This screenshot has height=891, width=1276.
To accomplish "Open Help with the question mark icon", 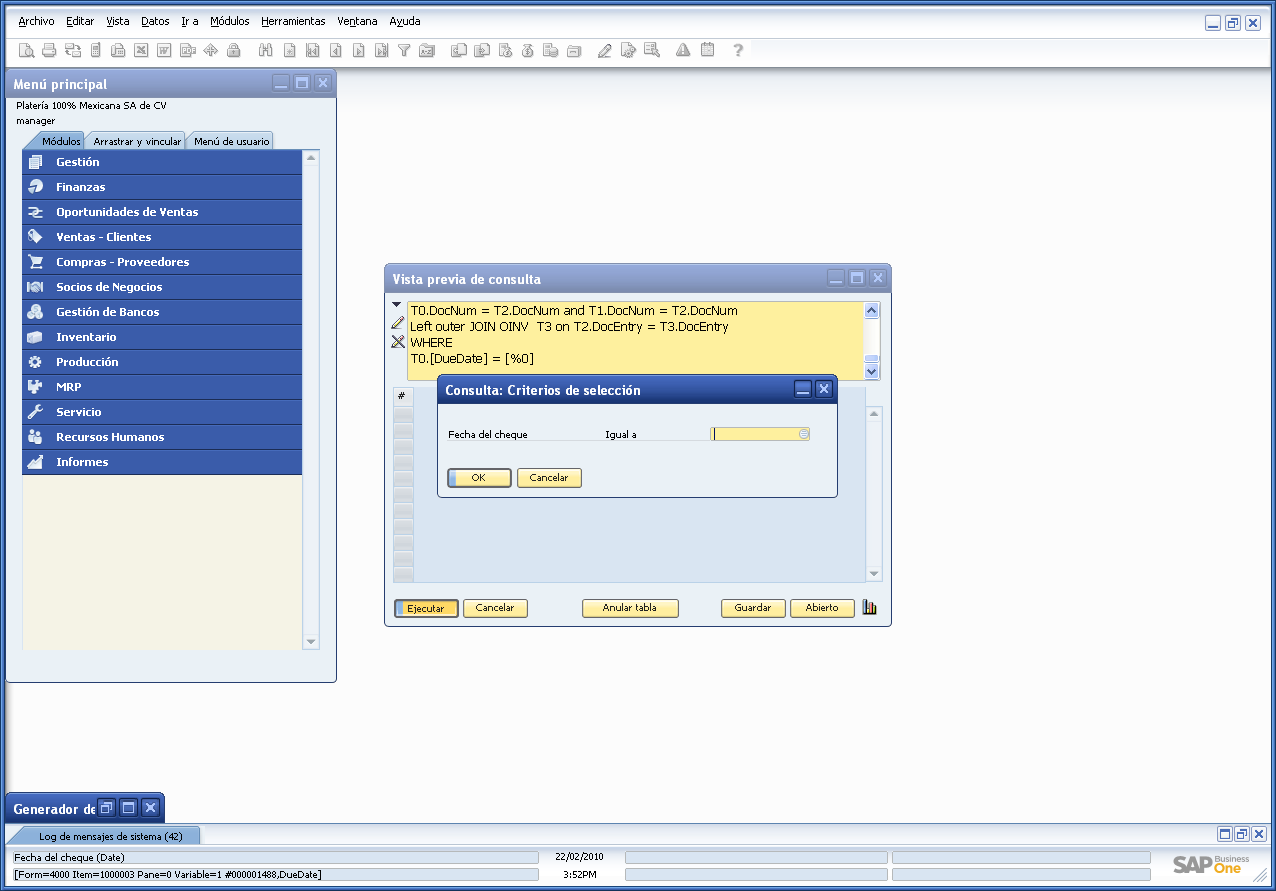I will [737, 50].
